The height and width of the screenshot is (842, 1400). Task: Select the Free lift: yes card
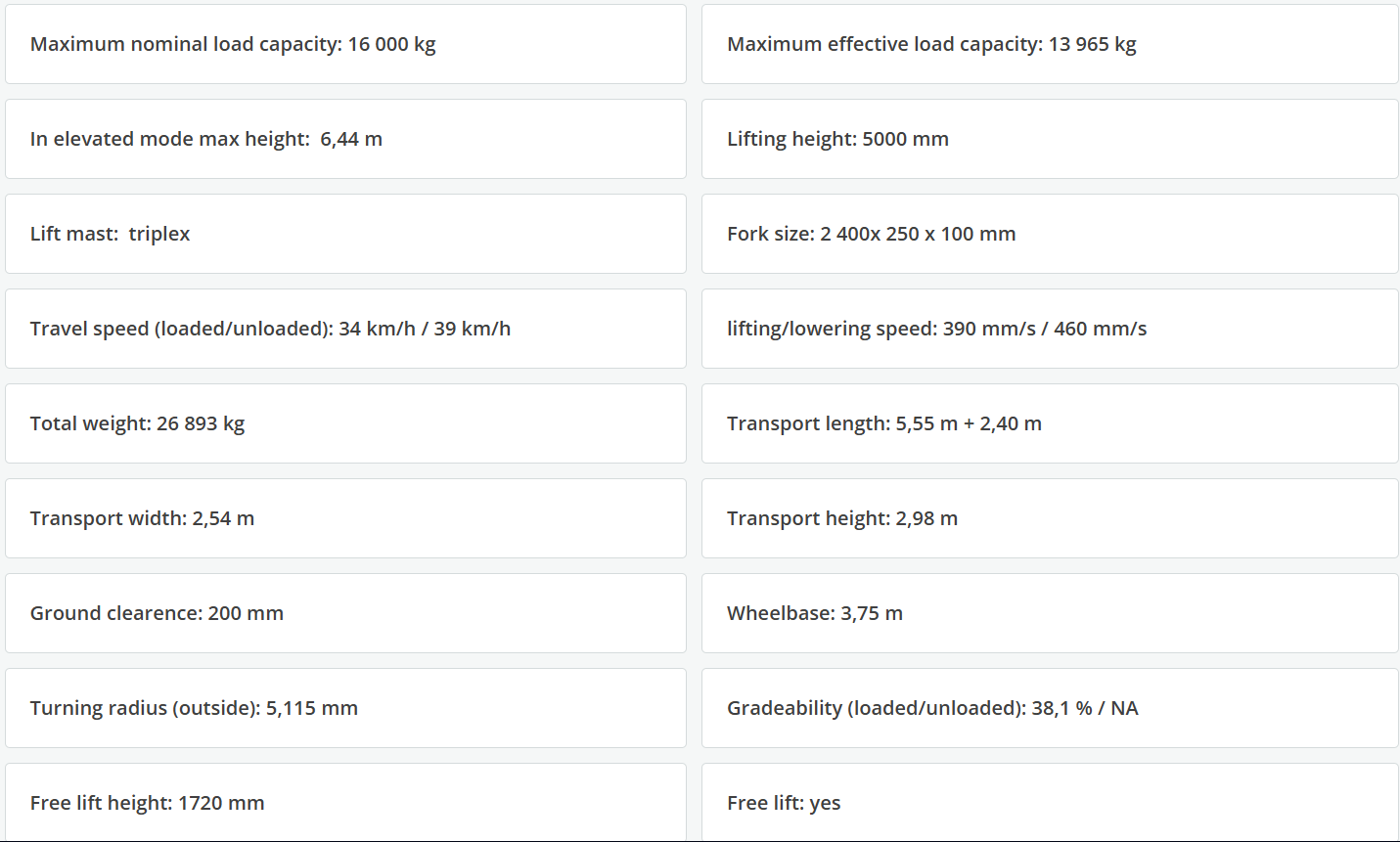[1050, 803]
